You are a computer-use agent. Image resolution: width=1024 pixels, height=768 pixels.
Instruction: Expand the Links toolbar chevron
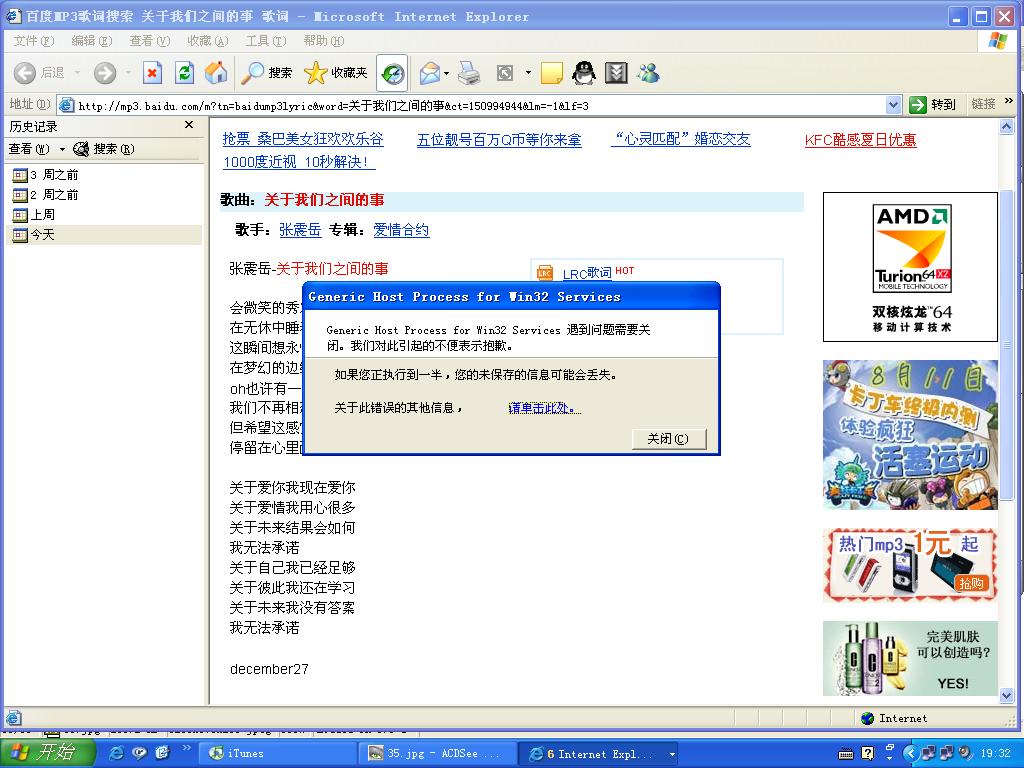[1009, 101]
